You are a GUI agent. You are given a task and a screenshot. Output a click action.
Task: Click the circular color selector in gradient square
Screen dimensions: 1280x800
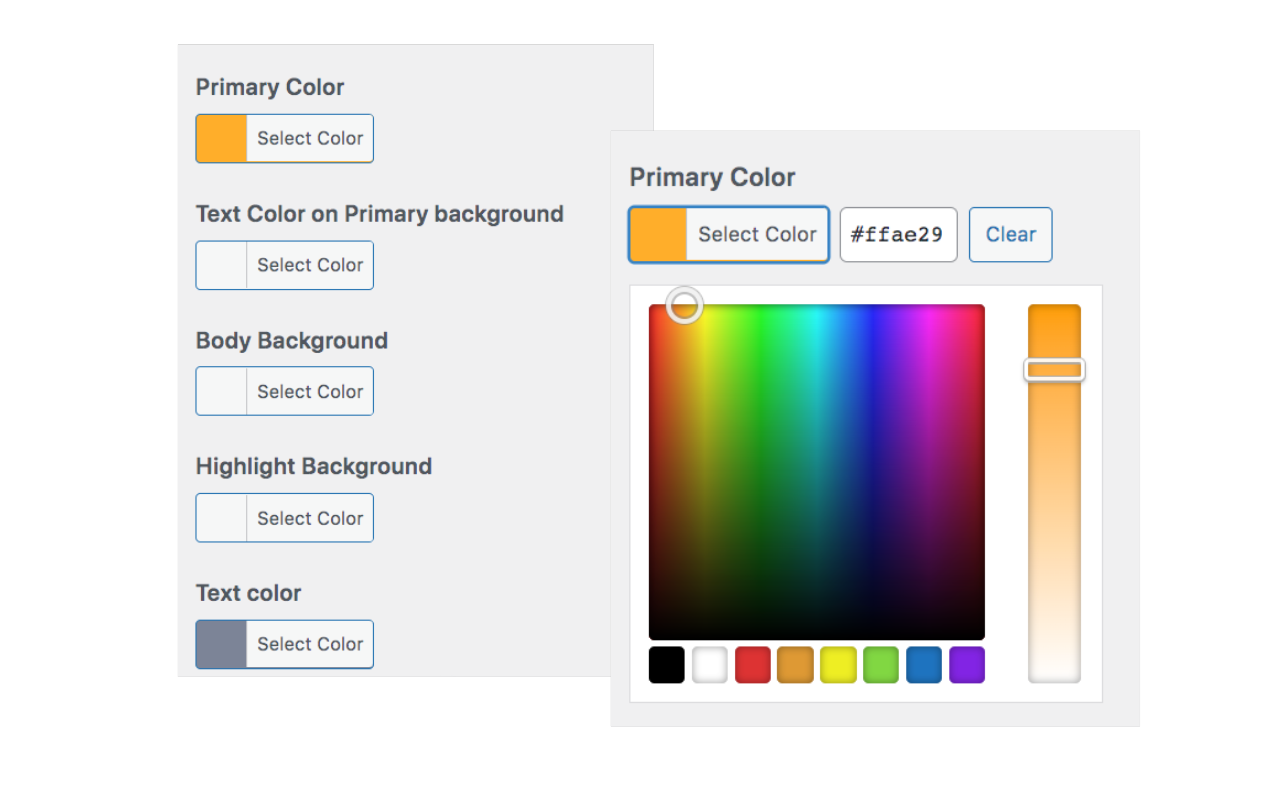point(684,305)
